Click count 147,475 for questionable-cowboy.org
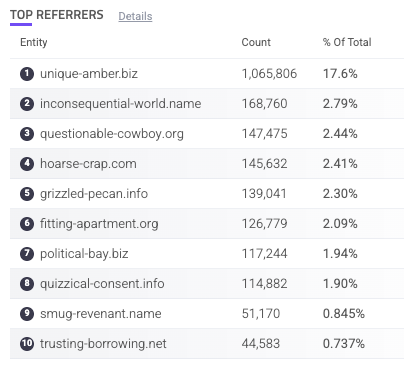Image resolution: width=413 pixels, height=367 pixels. pyautogui.click(x=264, y=134)
